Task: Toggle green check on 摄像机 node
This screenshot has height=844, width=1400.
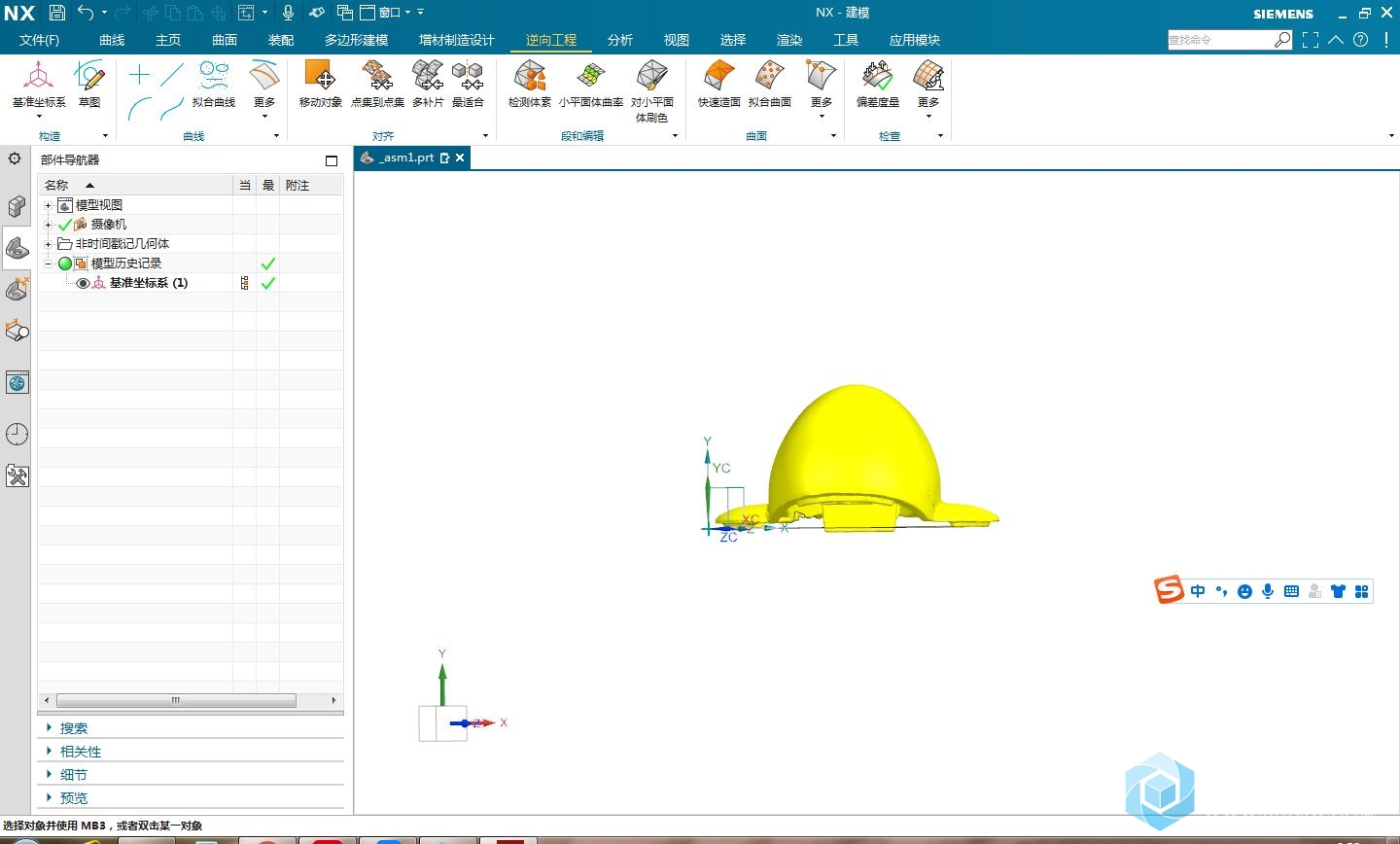Action: pos(65,225)
